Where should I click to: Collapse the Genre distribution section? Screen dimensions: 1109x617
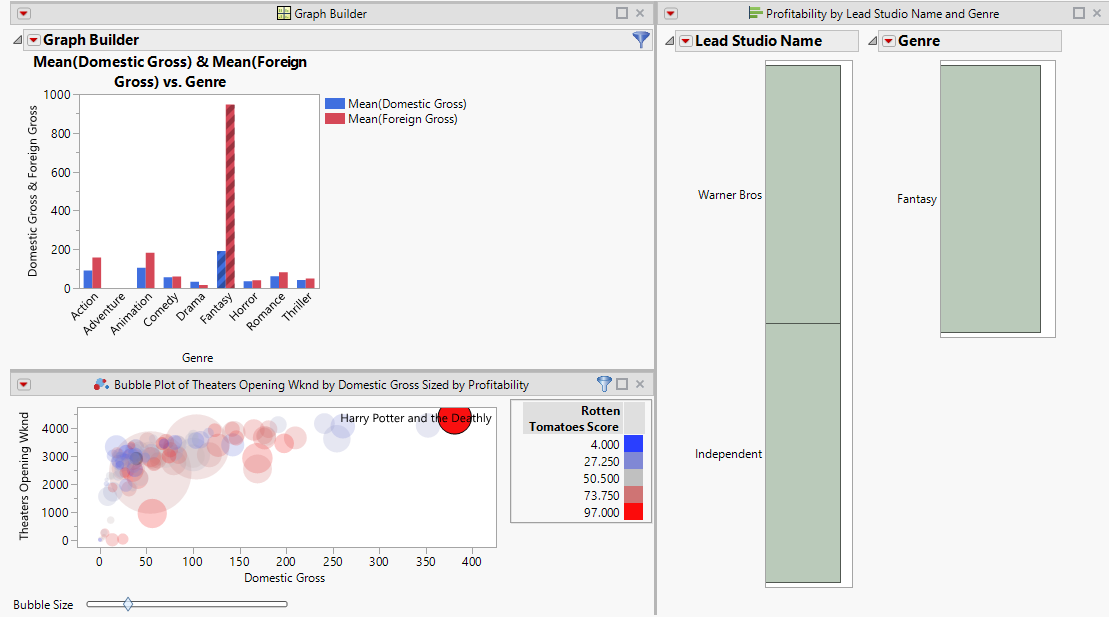[x=872, y=41]
